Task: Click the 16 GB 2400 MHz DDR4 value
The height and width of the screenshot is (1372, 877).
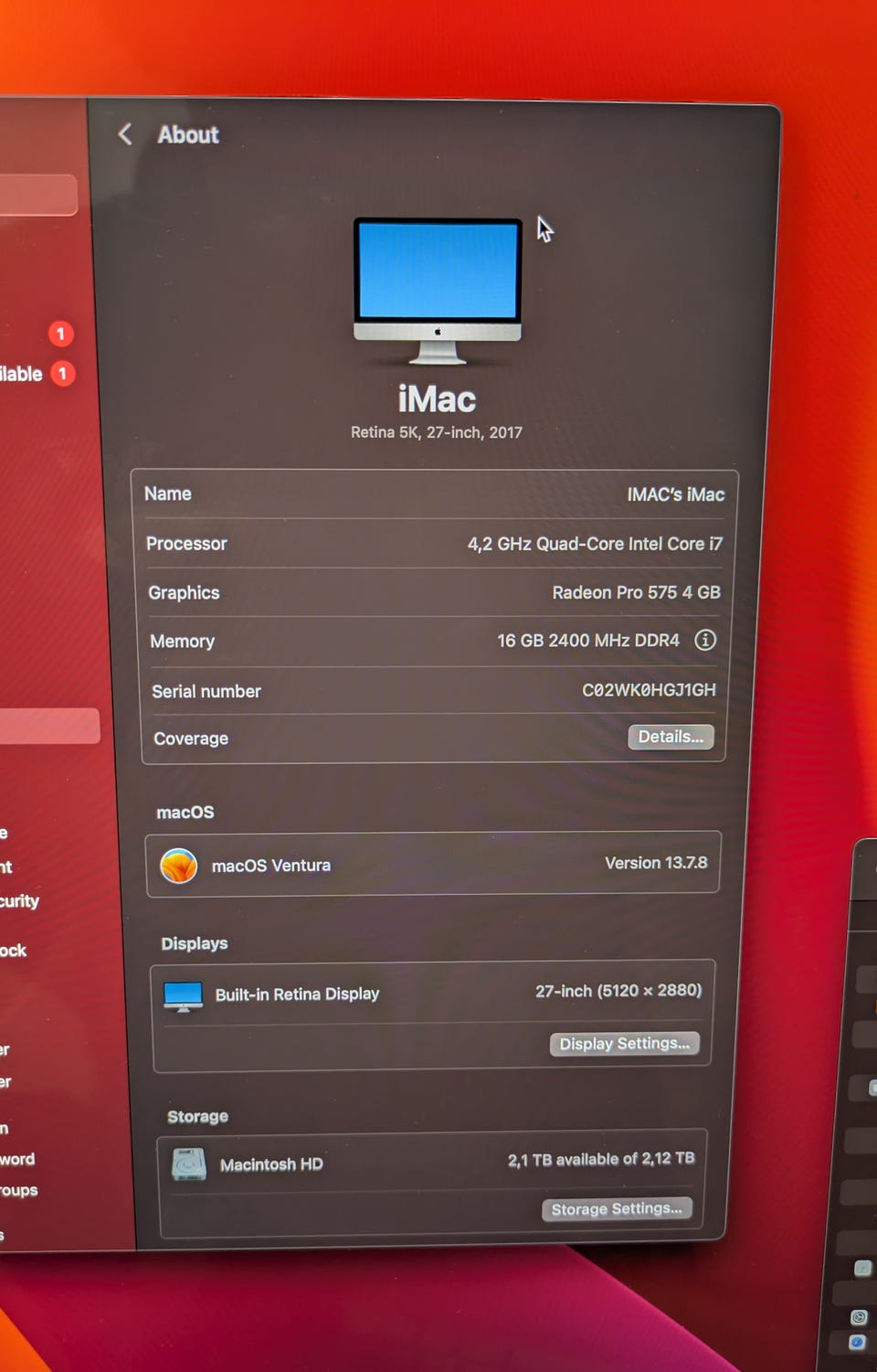Action: (588, 641)
